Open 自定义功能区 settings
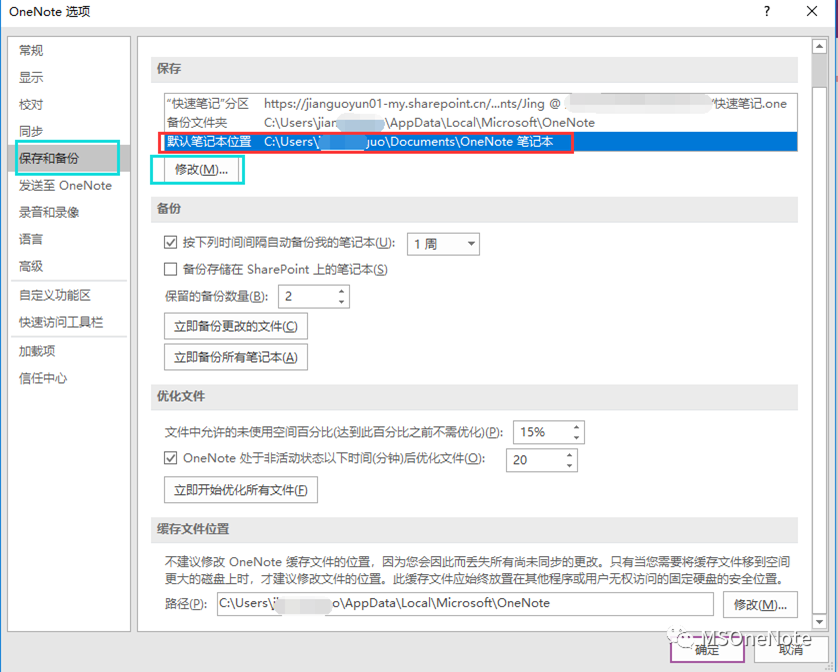This screenshot has height=672, width=838. click(55, 295)
